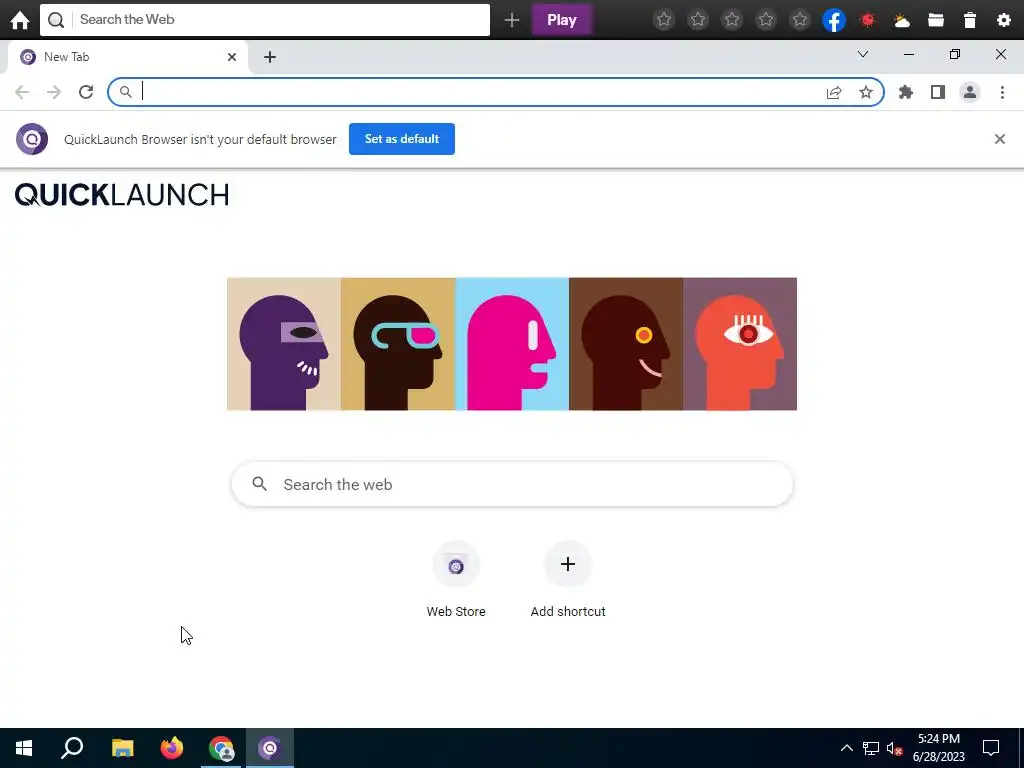
Task: Open the folder icon in the top bar
Action: (x=936, y=20)
